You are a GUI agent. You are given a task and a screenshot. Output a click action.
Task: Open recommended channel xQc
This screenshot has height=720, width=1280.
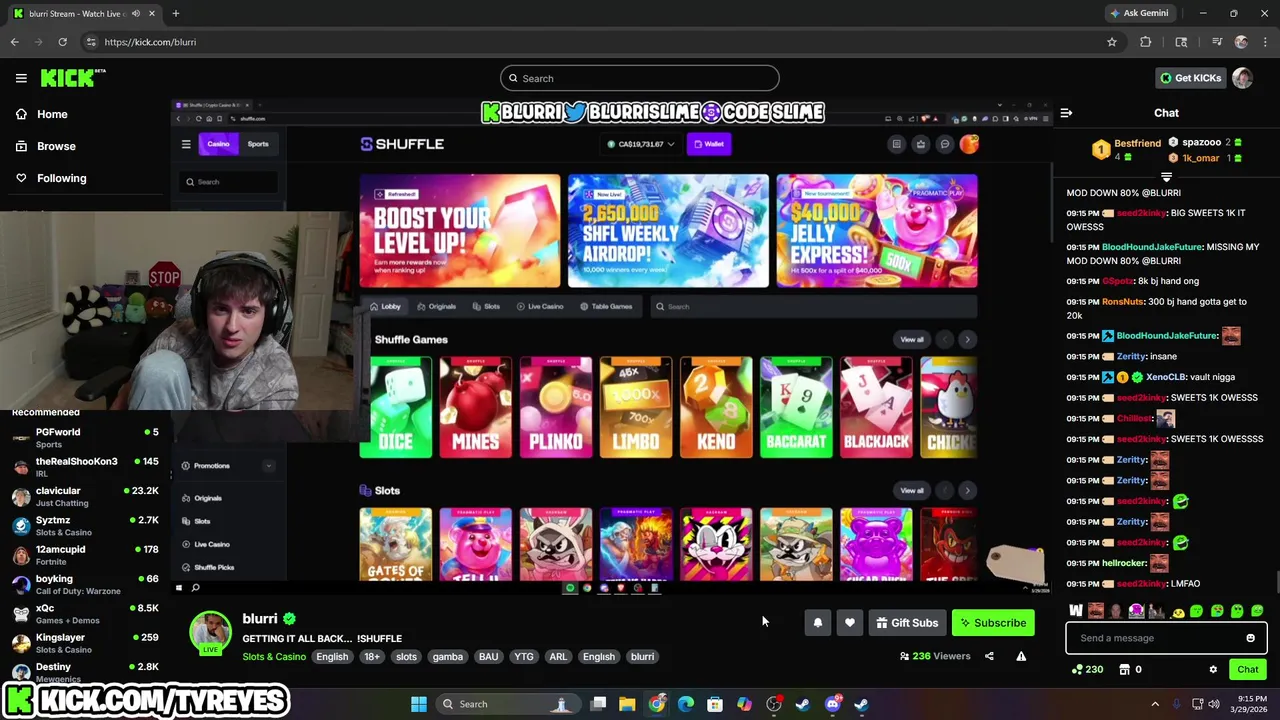pyautogui.click(x=85, y=613)
